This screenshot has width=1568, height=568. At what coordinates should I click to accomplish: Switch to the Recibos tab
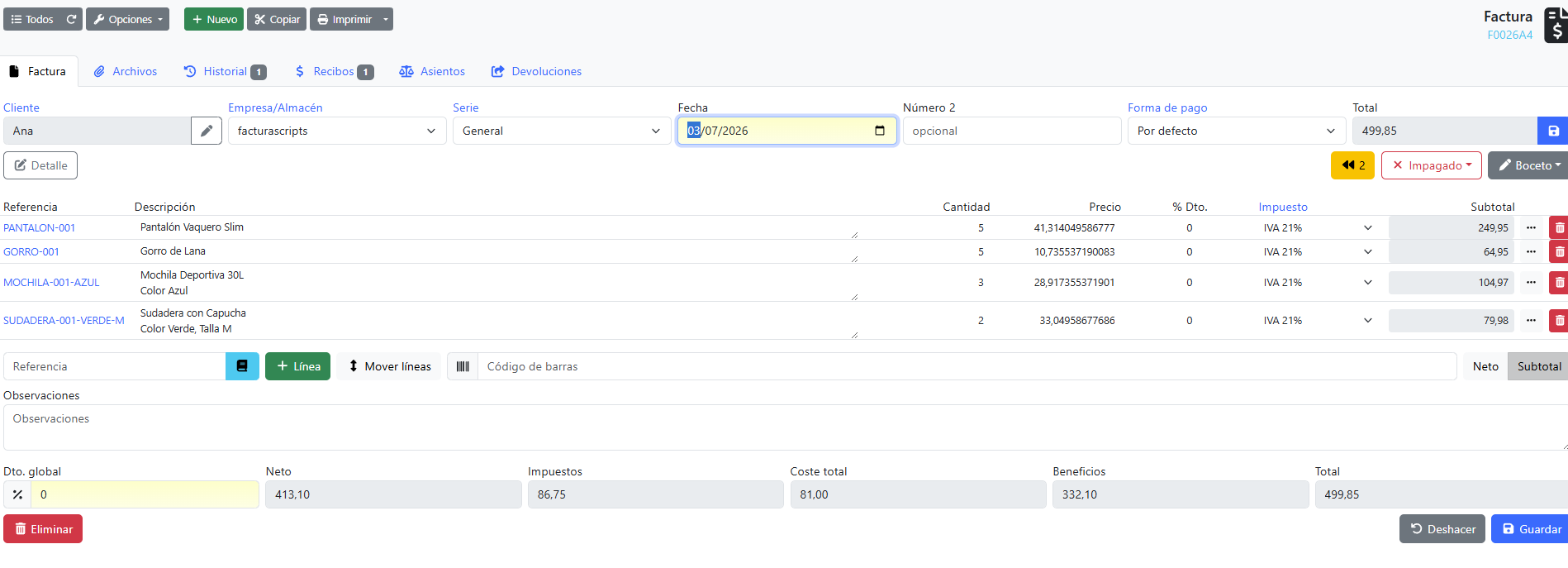point(334,71)
